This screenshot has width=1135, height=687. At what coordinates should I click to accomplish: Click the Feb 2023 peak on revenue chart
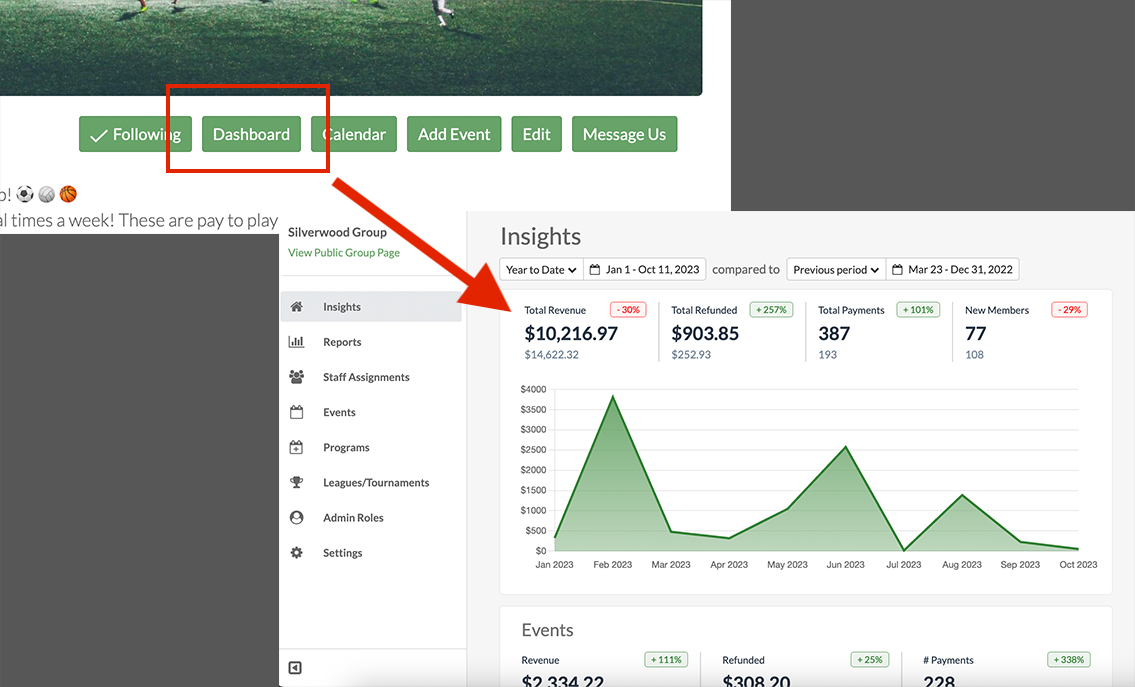(612, 397)
